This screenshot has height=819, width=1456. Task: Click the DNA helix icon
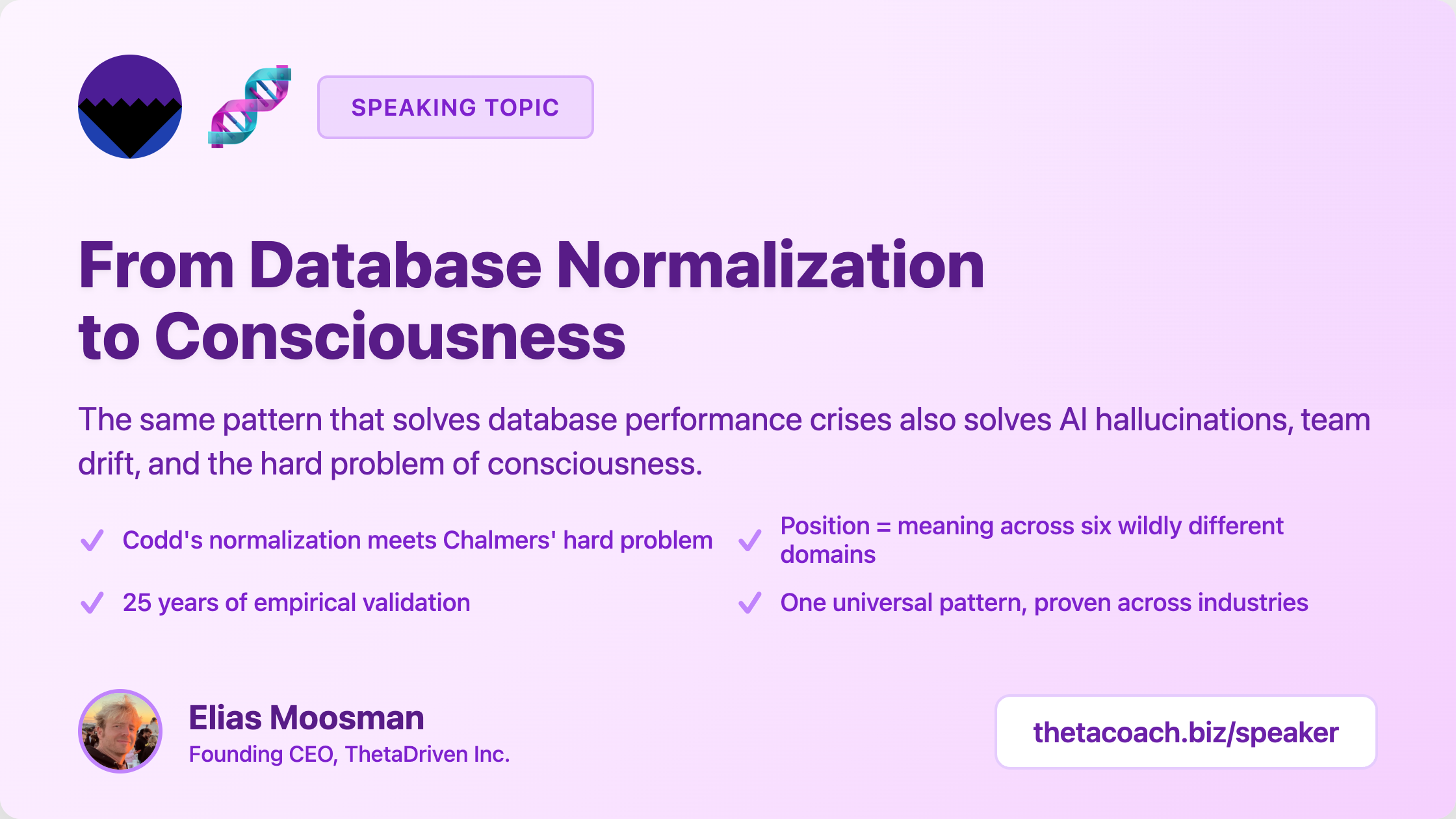coord(250,107)
